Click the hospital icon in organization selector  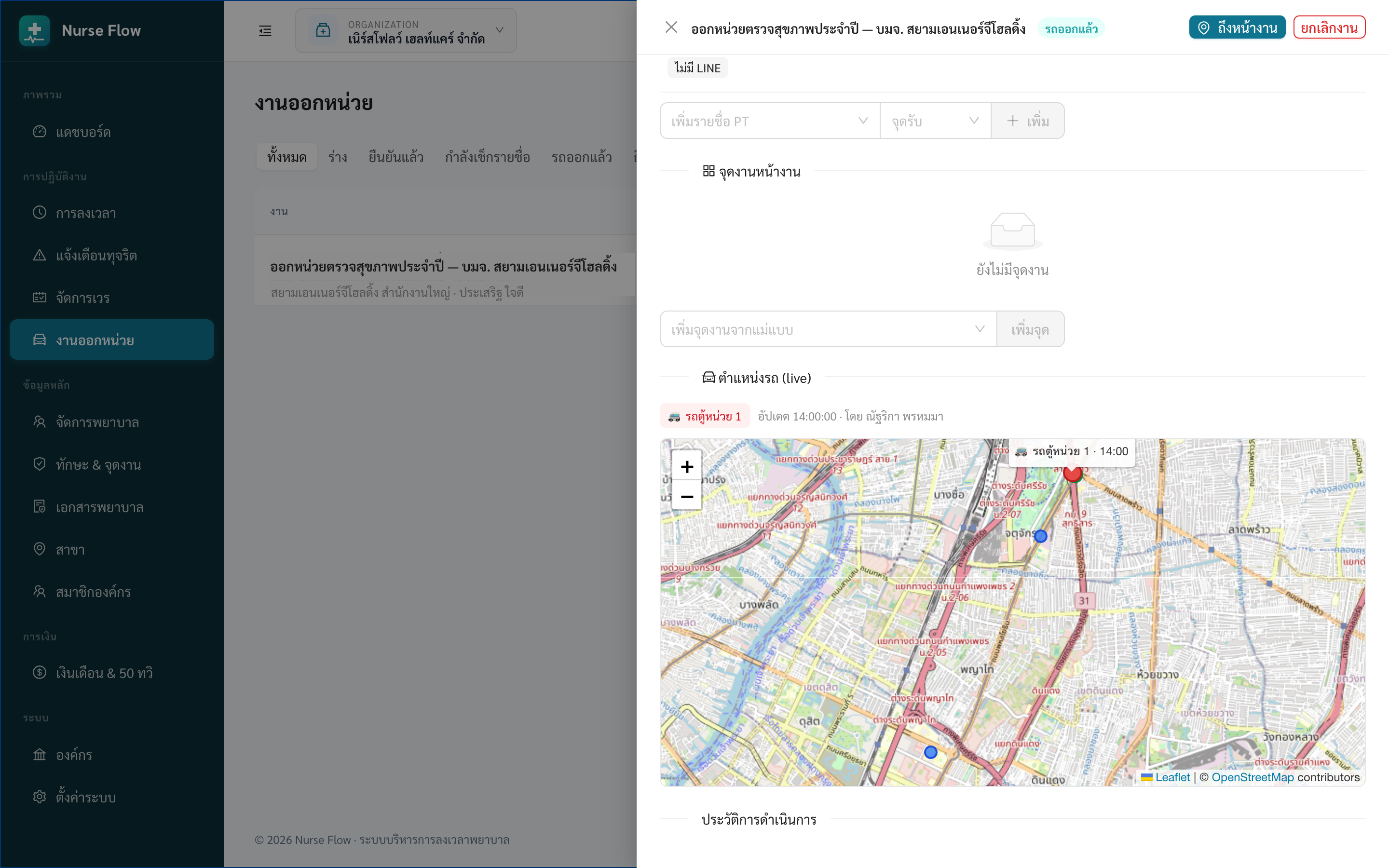click(x=323, y=30)
